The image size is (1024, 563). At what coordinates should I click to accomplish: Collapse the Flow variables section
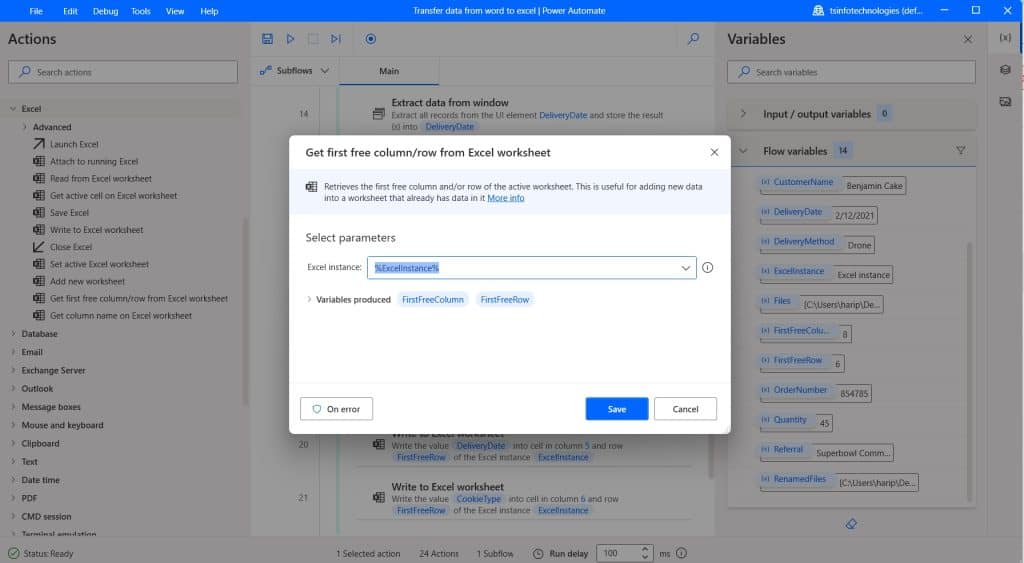click(743, 151)
